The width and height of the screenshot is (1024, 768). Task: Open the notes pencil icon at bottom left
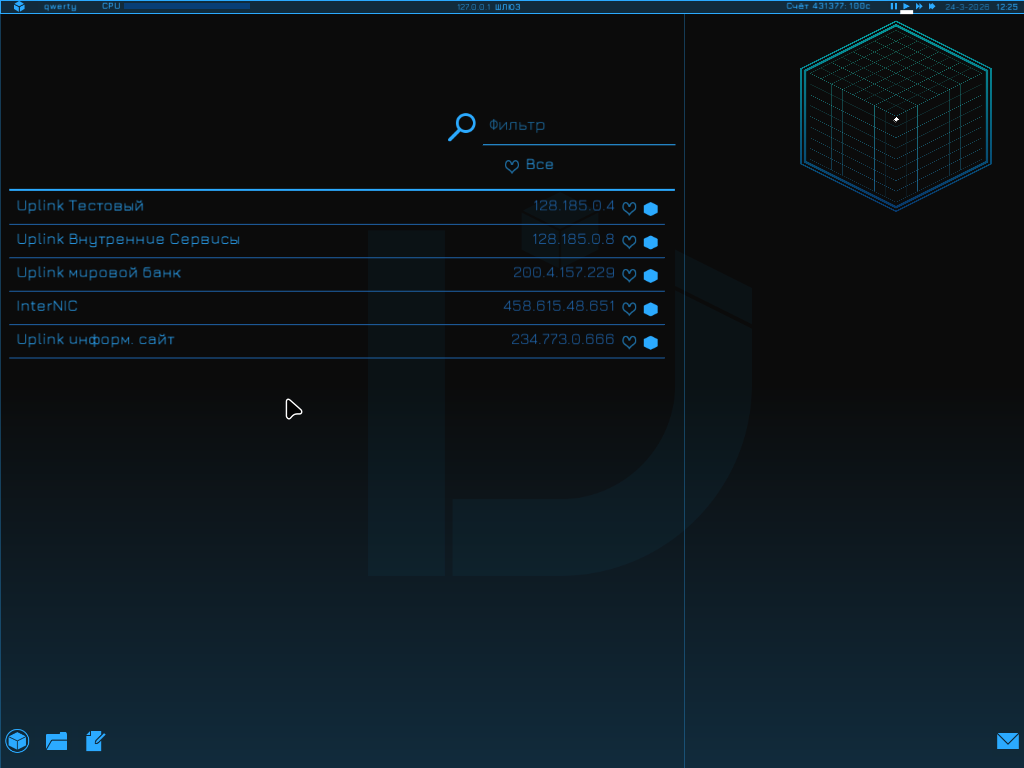coord(96,741)
